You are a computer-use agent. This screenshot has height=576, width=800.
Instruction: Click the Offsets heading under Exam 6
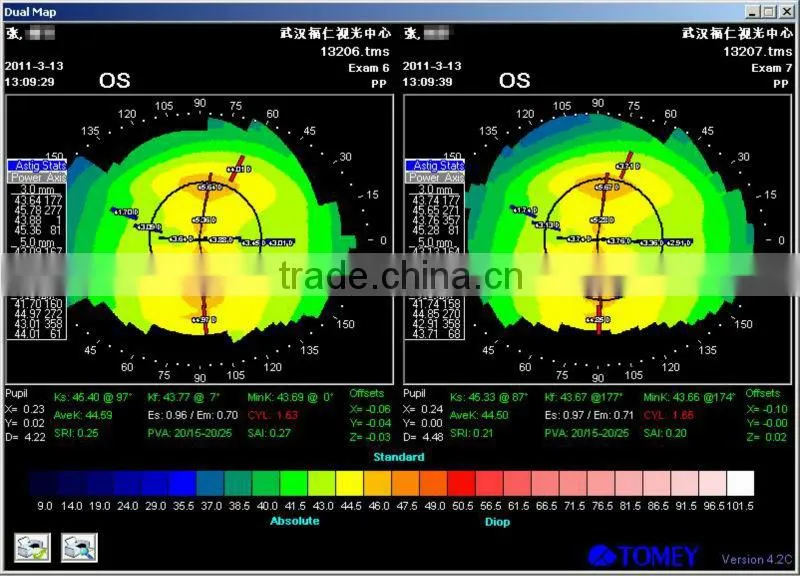(x=367, y=393)
